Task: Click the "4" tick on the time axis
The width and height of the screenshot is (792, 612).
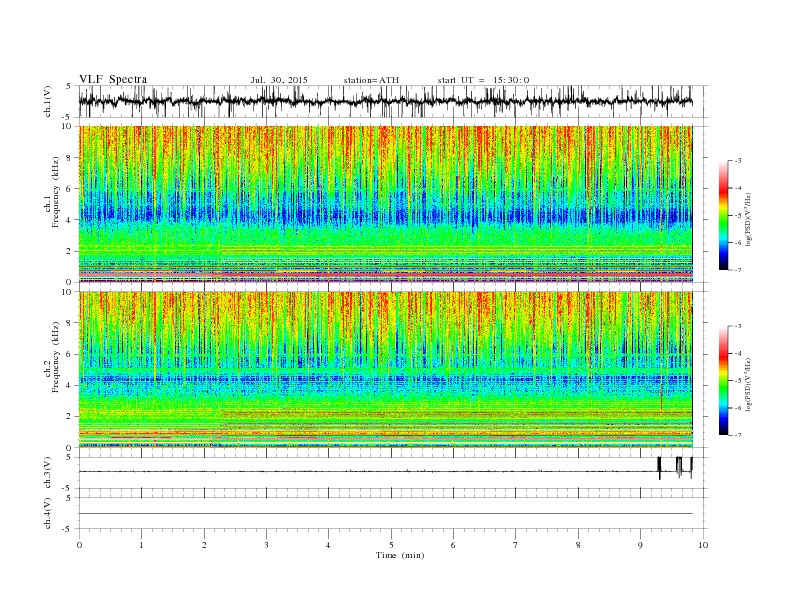Action: [328, 545]
